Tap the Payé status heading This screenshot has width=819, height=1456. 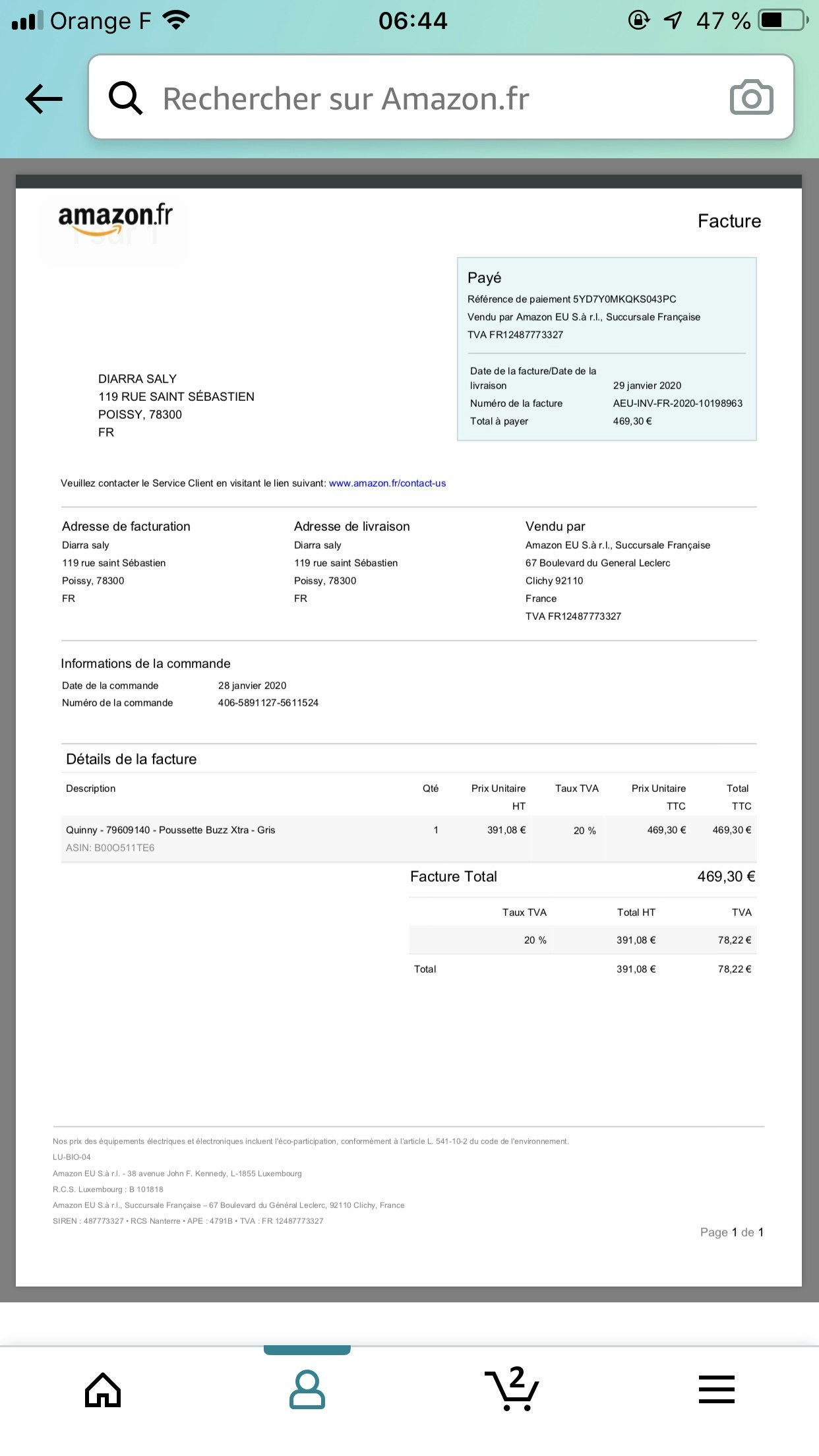coord(485,278)
